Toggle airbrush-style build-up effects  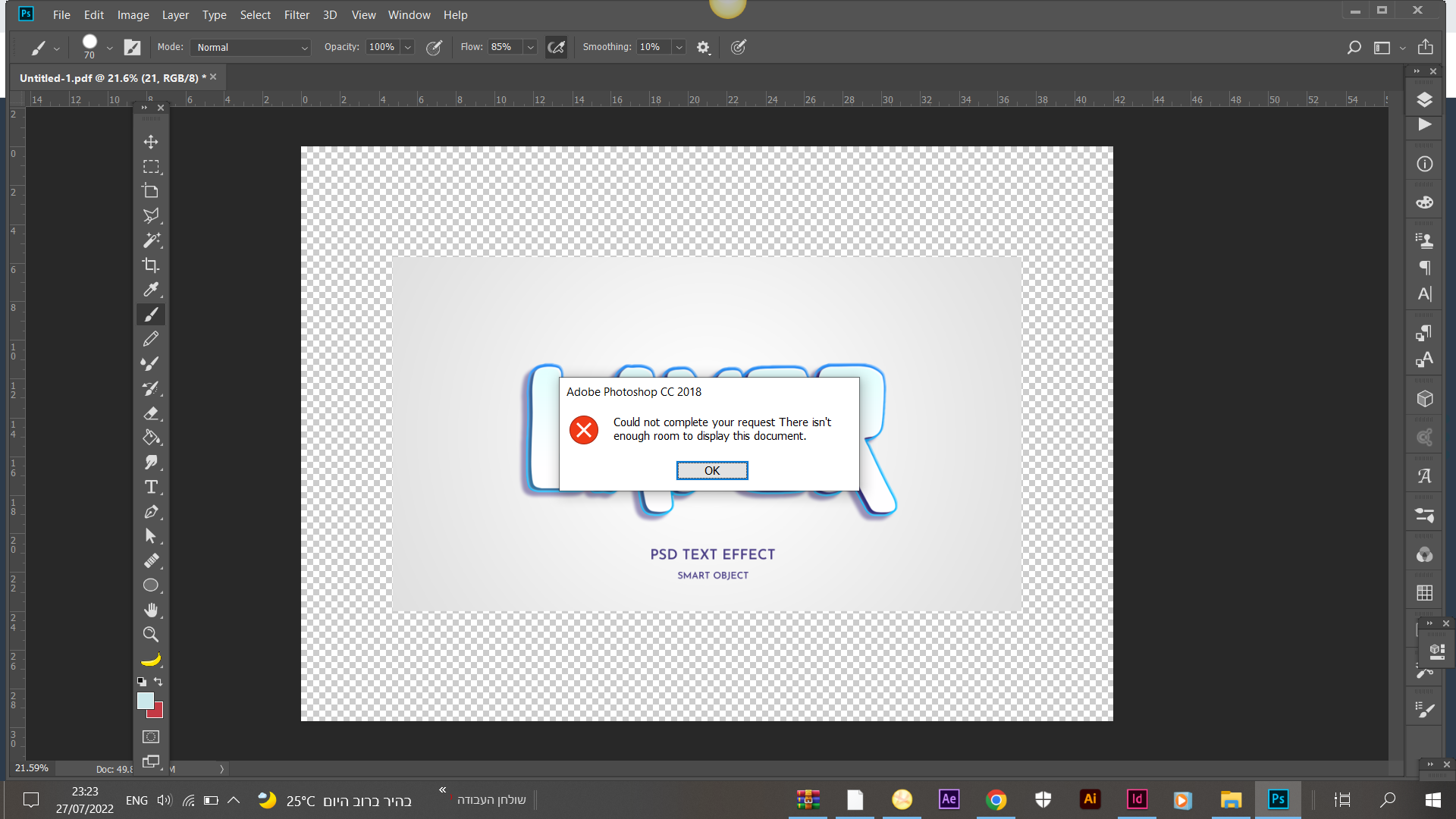[556, 47]
